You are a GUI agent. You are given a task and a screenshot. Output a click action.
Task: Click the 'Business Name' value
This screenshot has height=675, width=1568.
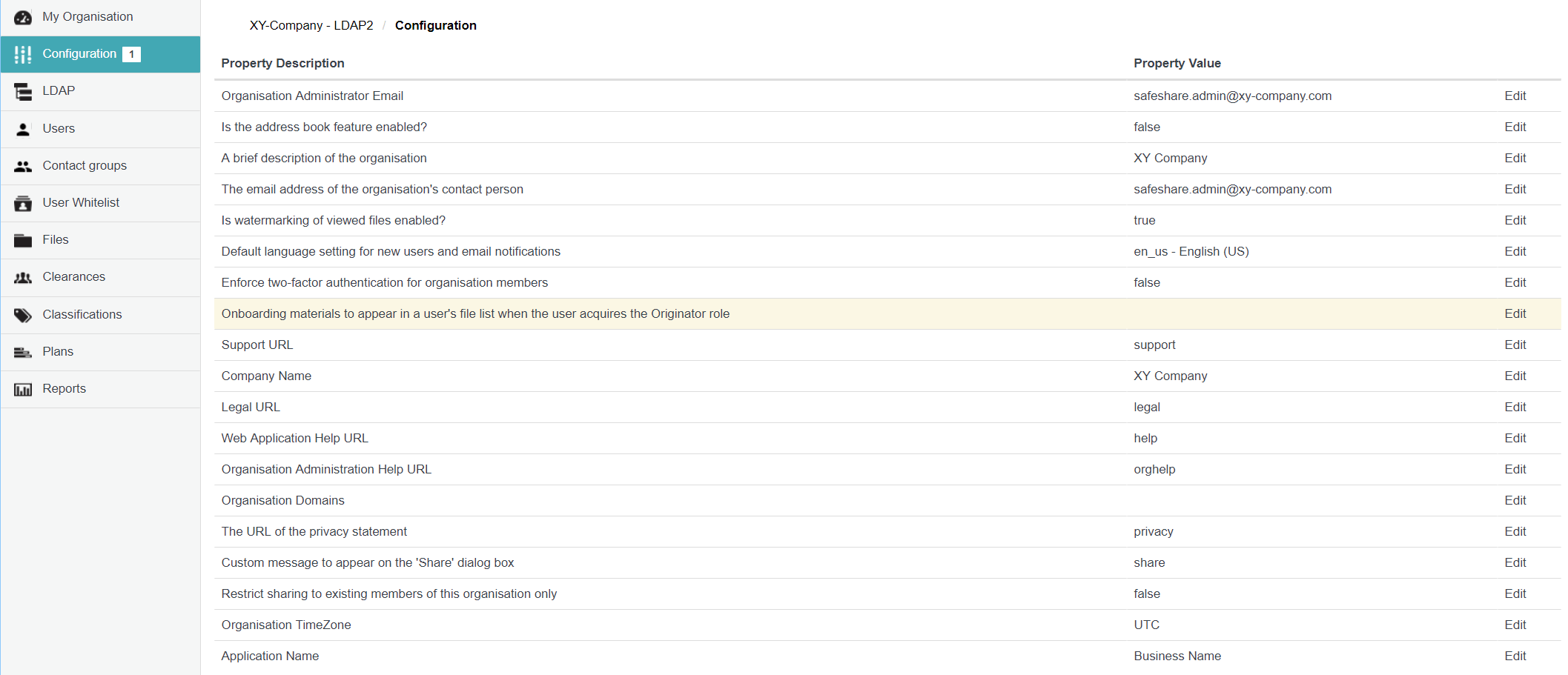1177,656
